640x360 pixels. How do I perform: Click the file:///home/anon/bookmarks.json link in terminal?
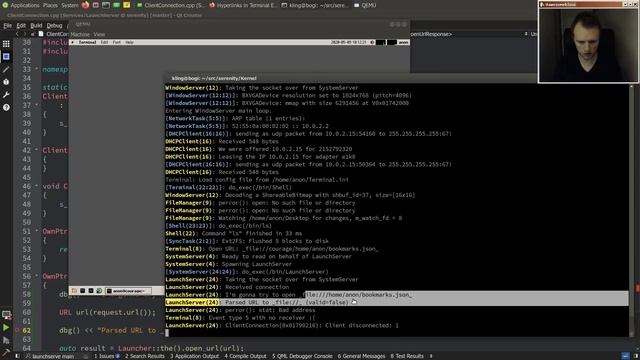point(357,295)
